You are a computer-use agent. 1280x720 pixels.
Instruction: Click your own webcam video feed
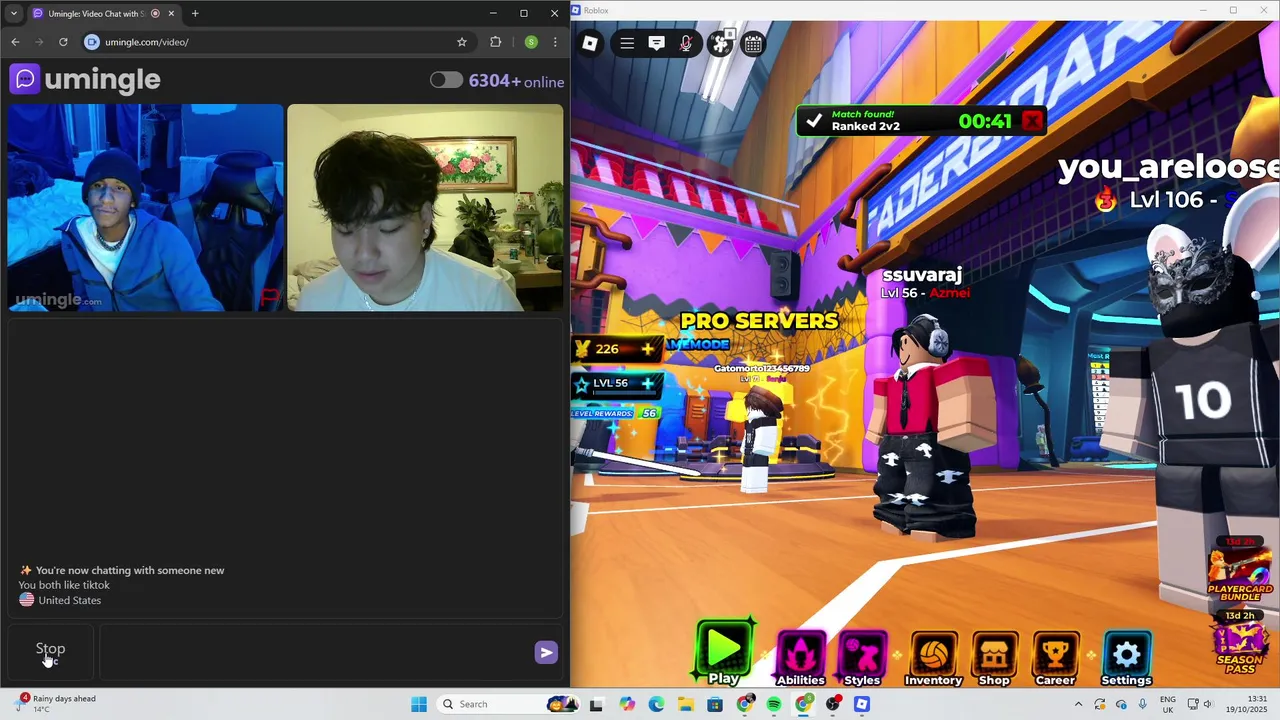[x=425, y=208]
